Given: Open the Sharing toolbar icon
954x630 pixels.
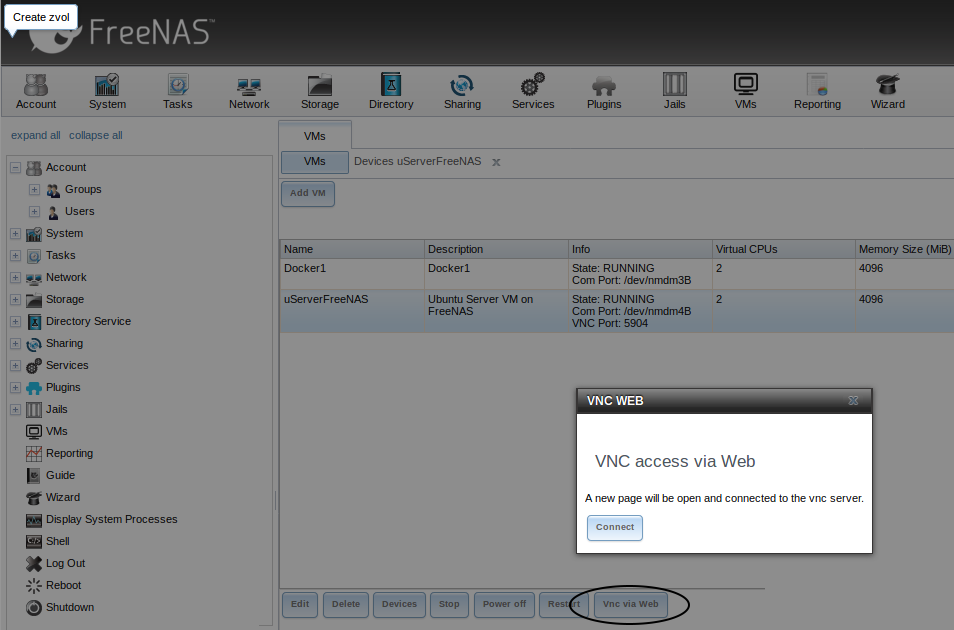Looking at the screenshot, I should pyautogui.click(x=462, y=91).
